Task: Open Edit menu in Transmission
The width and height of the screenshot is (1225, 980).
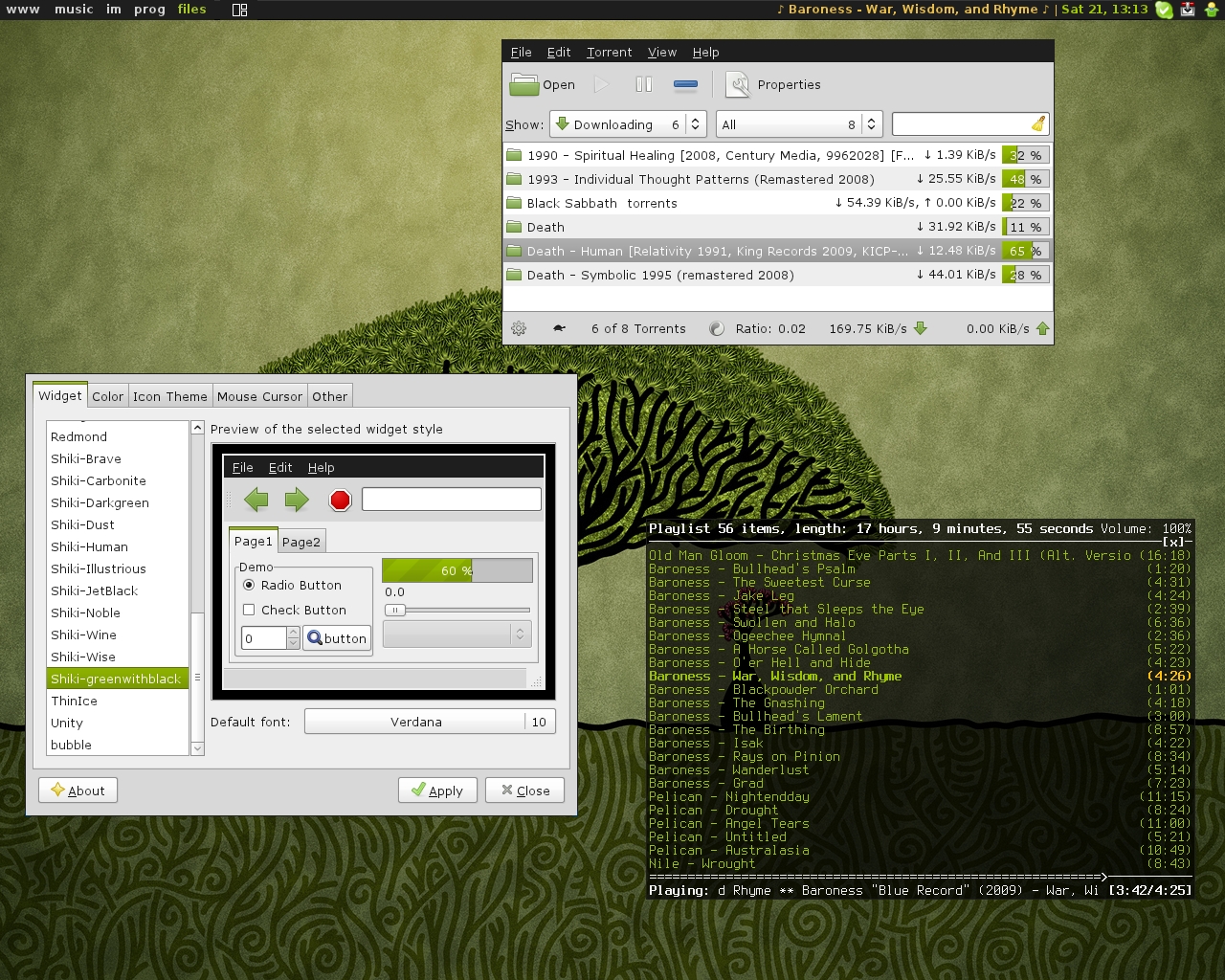Action: click(559, 53)
